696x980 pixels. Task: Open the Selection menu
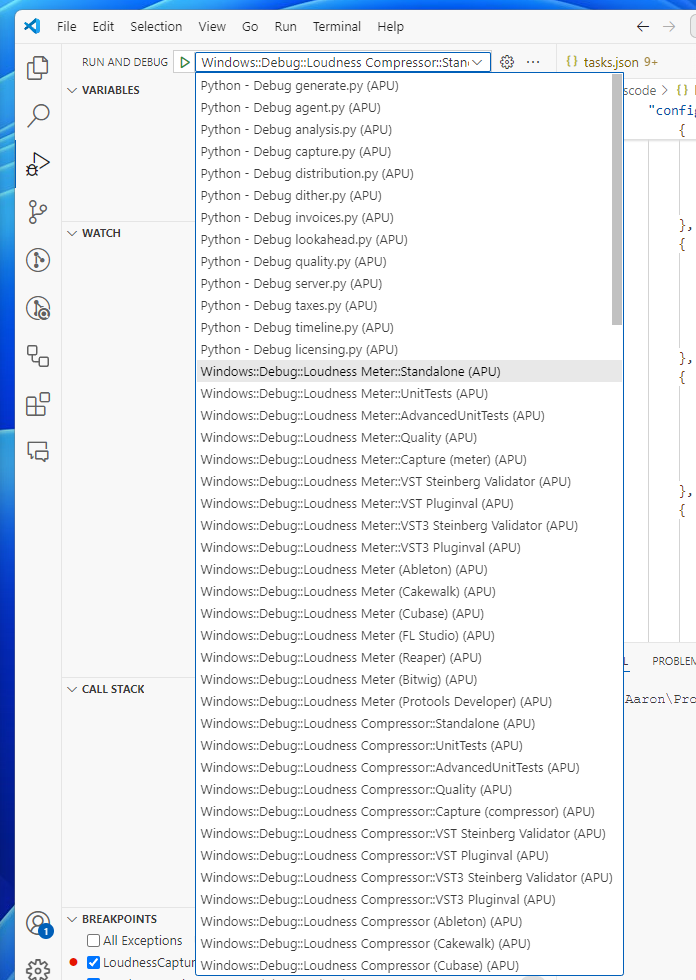point(156,27)
